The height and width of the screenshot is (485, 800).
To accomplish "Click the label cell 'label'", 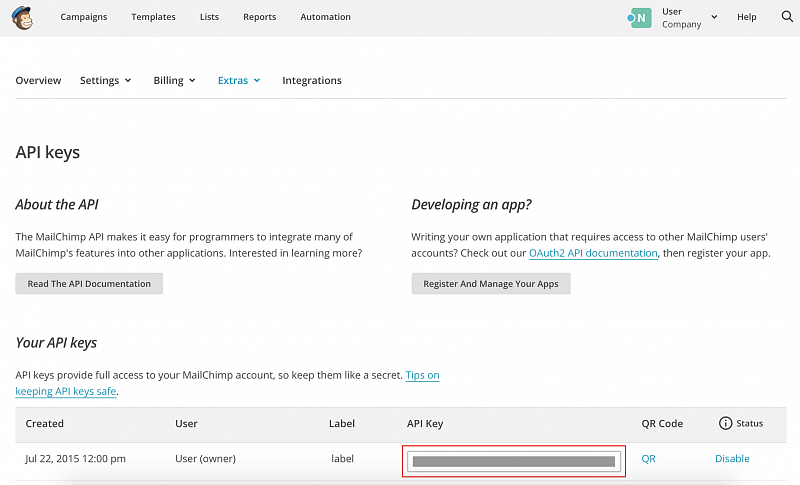I will point(342,458).
